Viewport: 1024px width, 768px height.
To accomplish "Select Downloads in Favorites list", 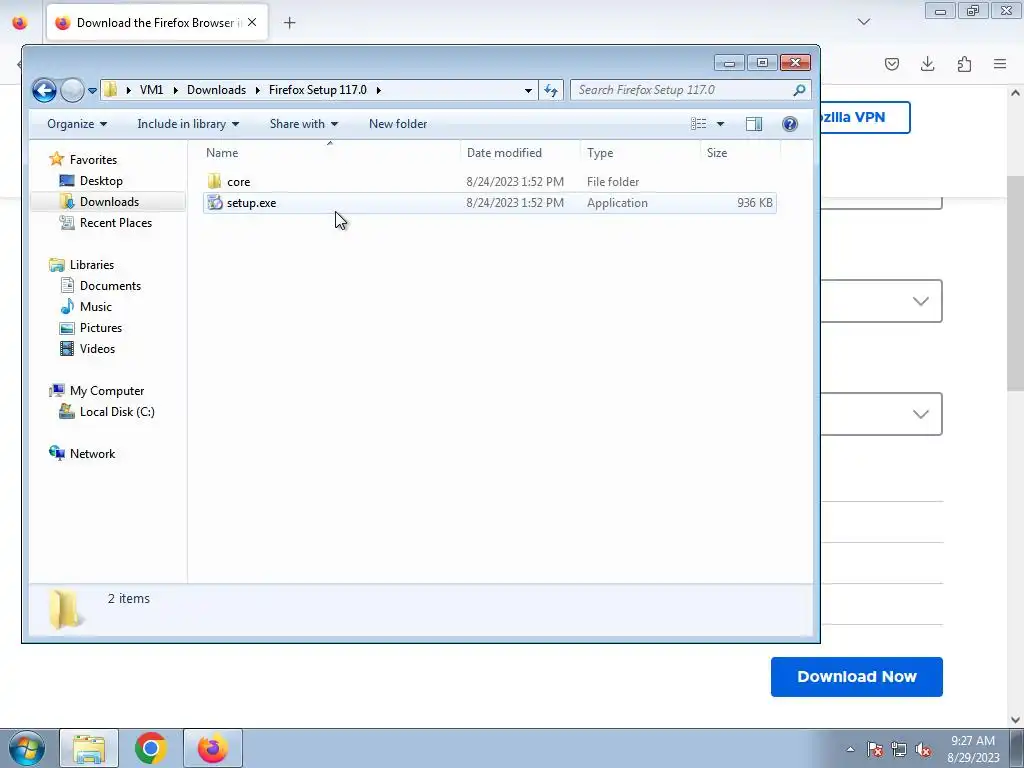I will click(109, 202).
